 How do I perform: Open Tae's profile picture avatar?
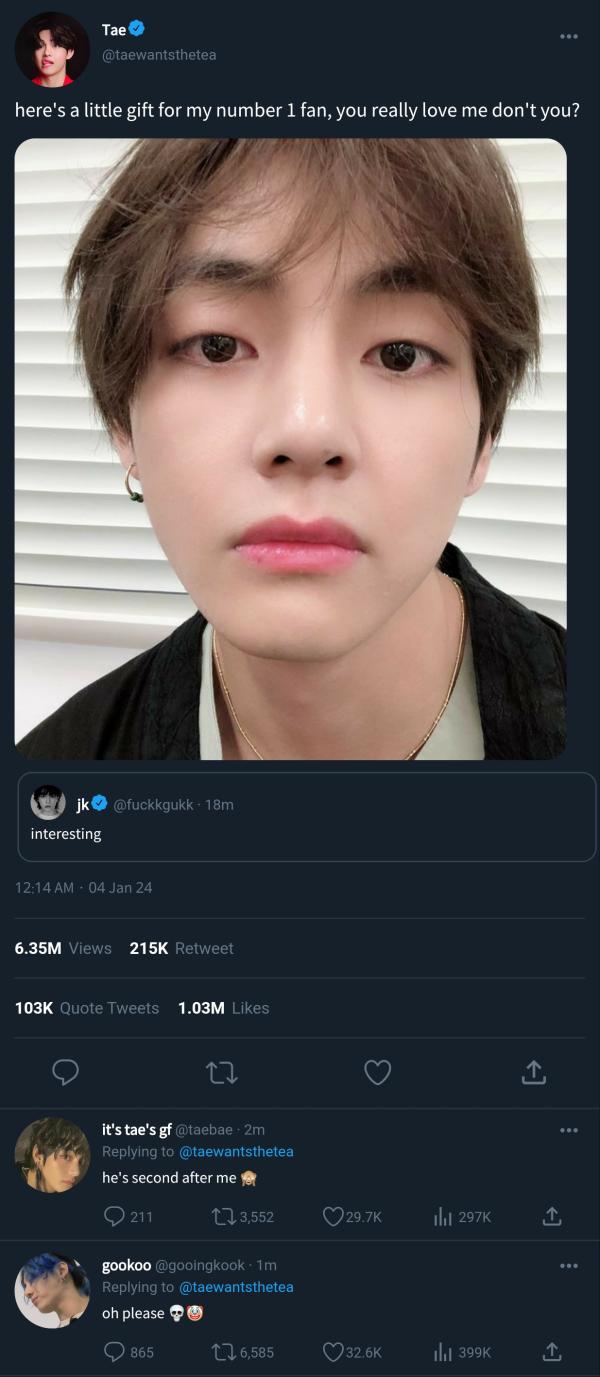52,49
